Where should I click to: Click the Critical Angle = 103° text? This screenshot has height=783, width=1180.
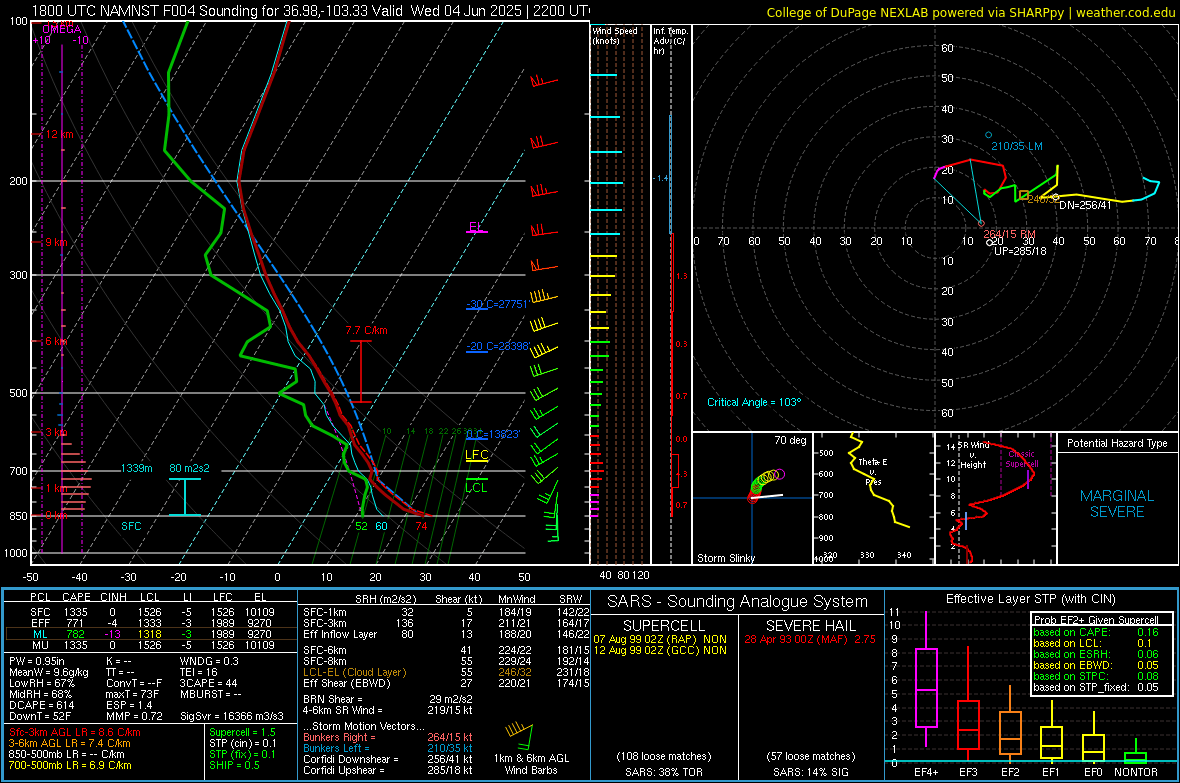754,402
